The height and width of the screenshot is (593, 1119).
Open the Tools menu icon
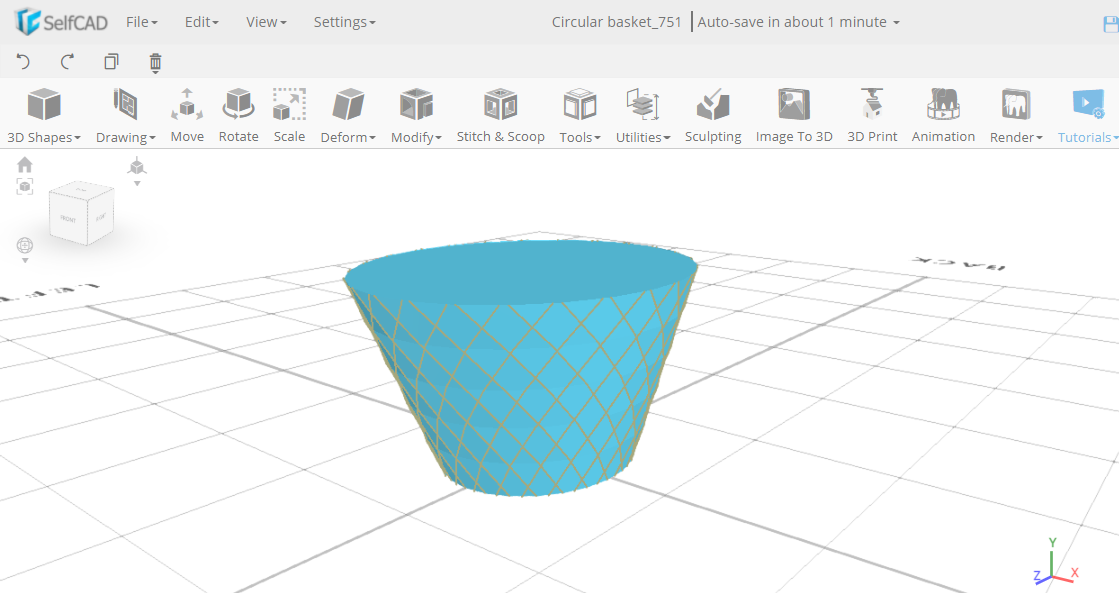(579, 104)
